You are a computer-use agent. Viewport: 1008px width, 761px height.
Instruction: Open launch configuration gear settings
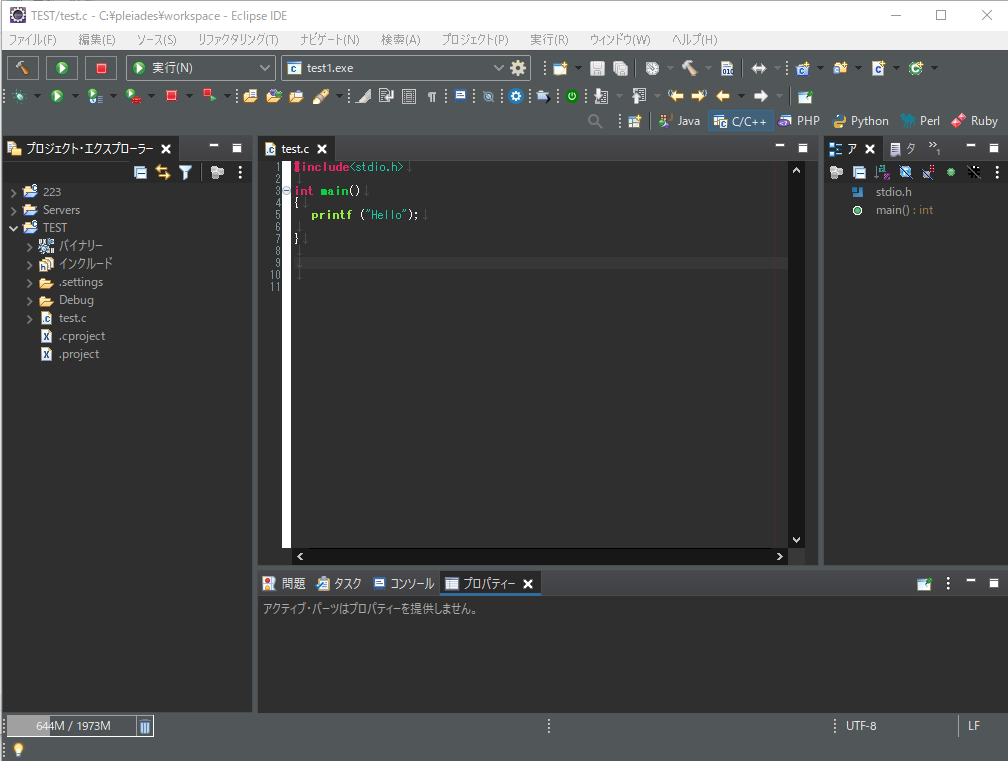coord(518,67)
